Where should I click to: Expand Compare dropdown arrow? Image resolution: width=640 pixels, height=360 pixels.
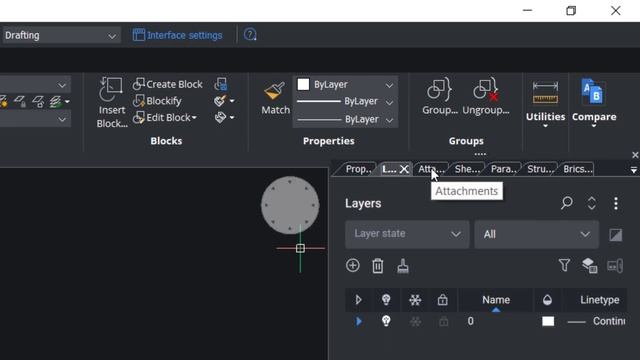(x=594, y=126)
